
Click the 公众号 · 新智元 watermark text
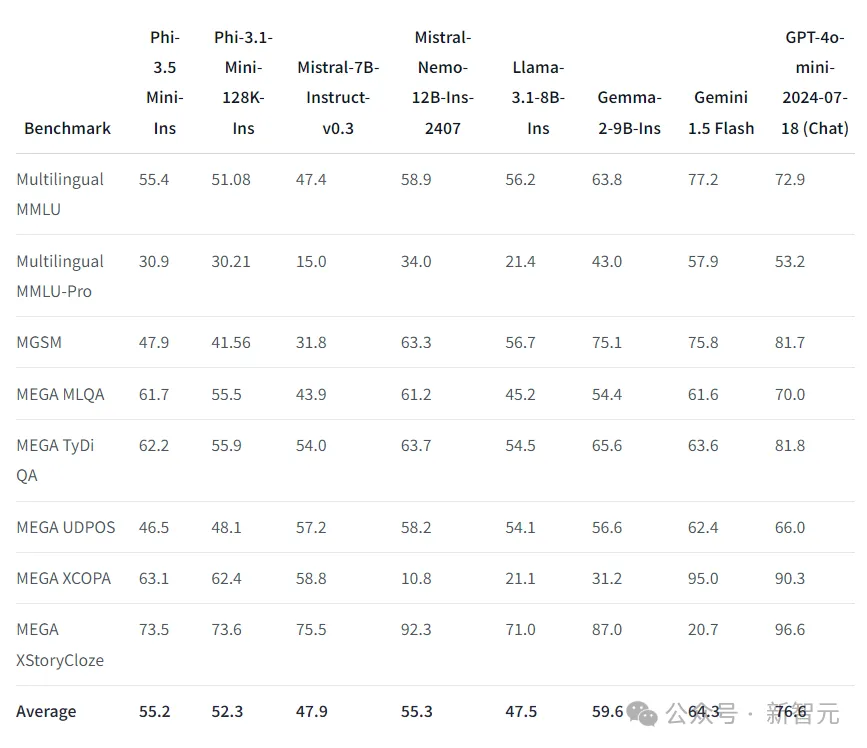pos(753,713)
